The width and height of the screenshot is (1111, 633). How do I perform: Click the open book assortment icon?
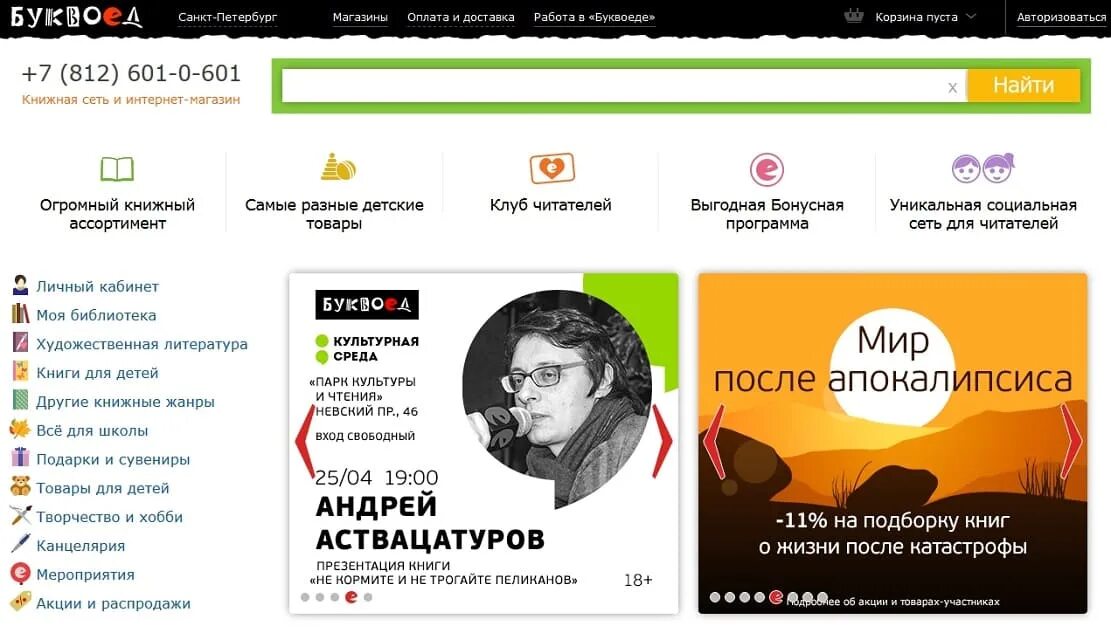(117, 169)
